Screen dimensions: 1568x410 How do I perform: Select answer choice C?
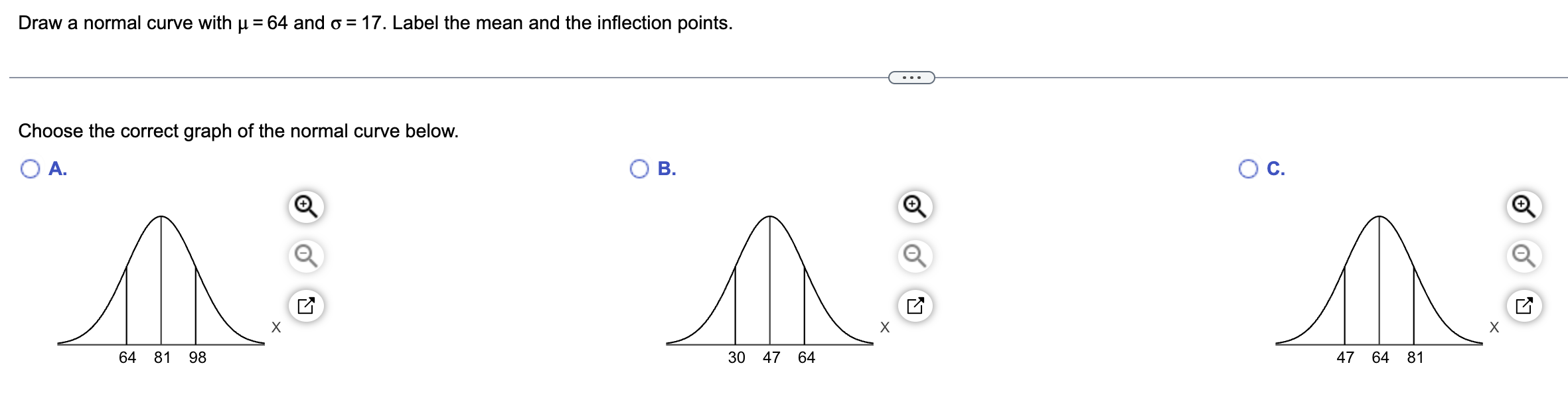(1249, 169)
